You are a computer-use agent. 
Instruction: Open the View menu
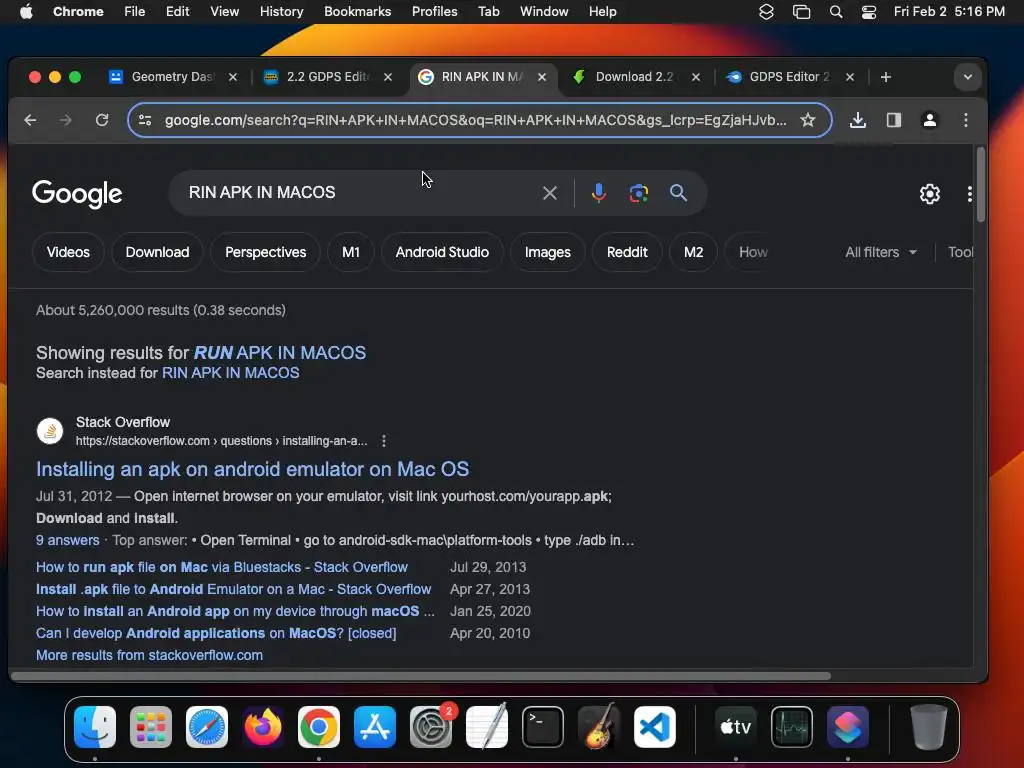(225, 12)
